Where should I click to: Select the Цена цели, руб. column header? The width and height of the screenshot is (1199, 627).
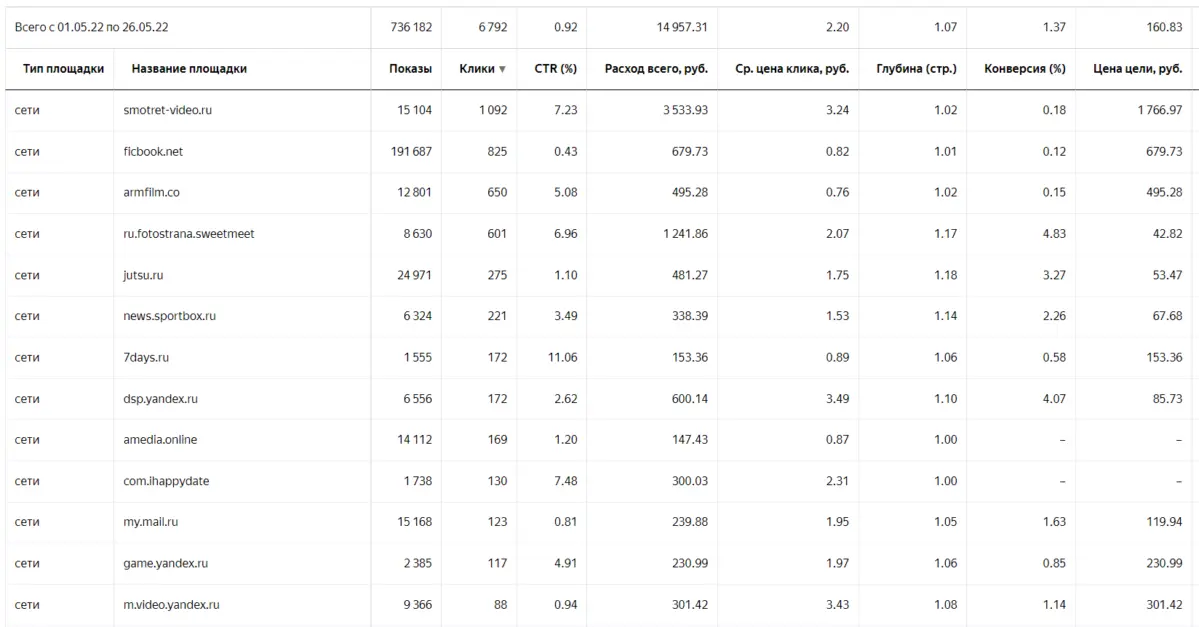tap(1137, 69)
